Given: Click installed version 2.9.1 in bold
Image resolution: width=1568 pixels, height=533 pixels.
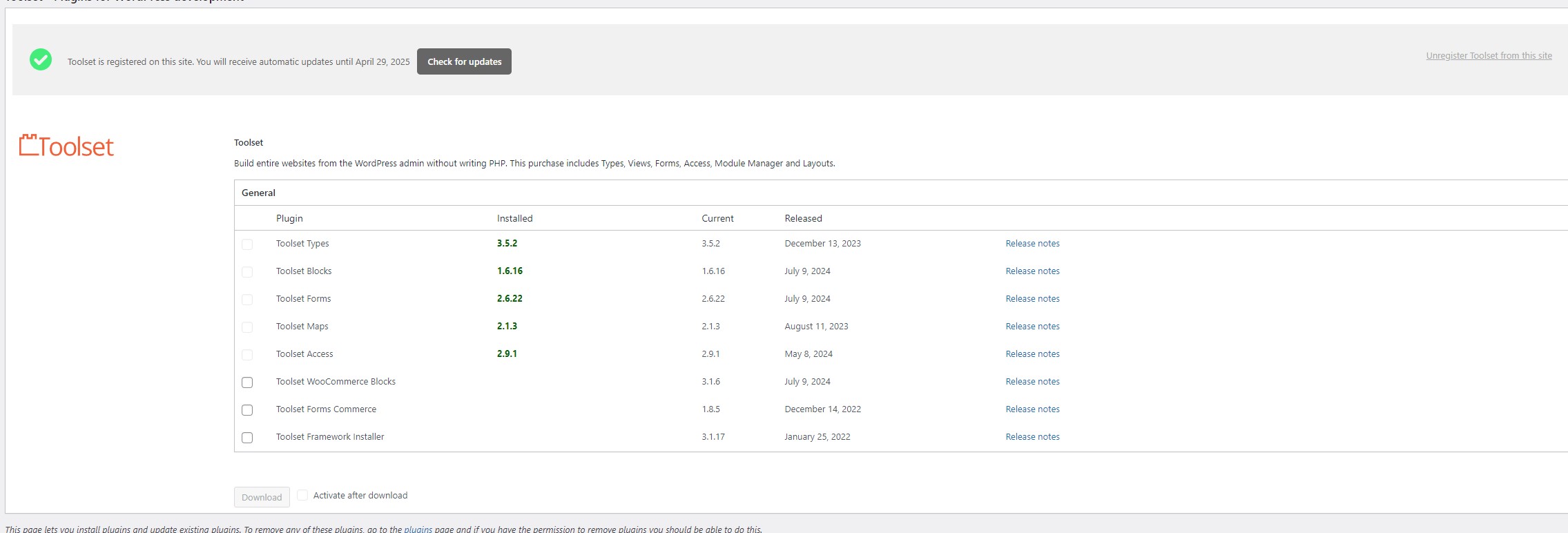Looking at the screenshot, I should click(x=507, y=354).
